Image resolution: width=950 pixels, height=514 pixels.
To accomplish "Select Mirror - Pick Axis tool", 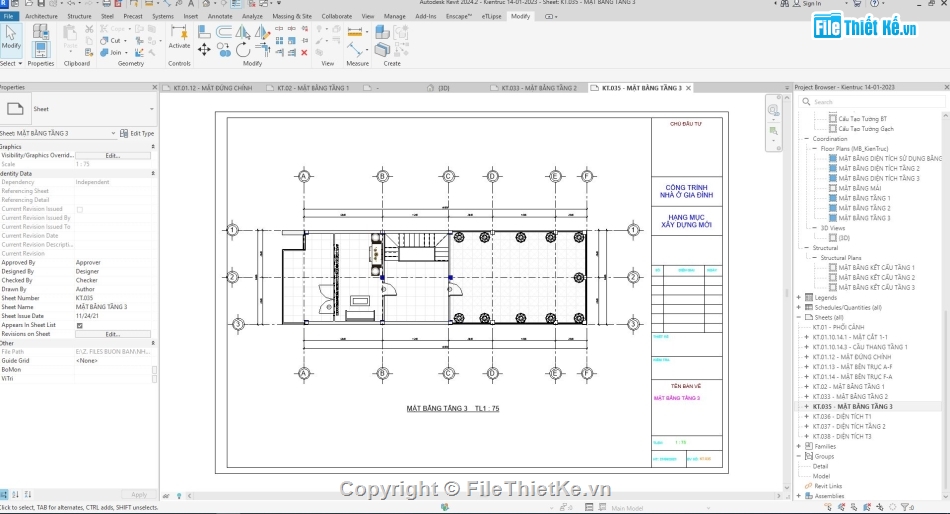I will (242, 32).
